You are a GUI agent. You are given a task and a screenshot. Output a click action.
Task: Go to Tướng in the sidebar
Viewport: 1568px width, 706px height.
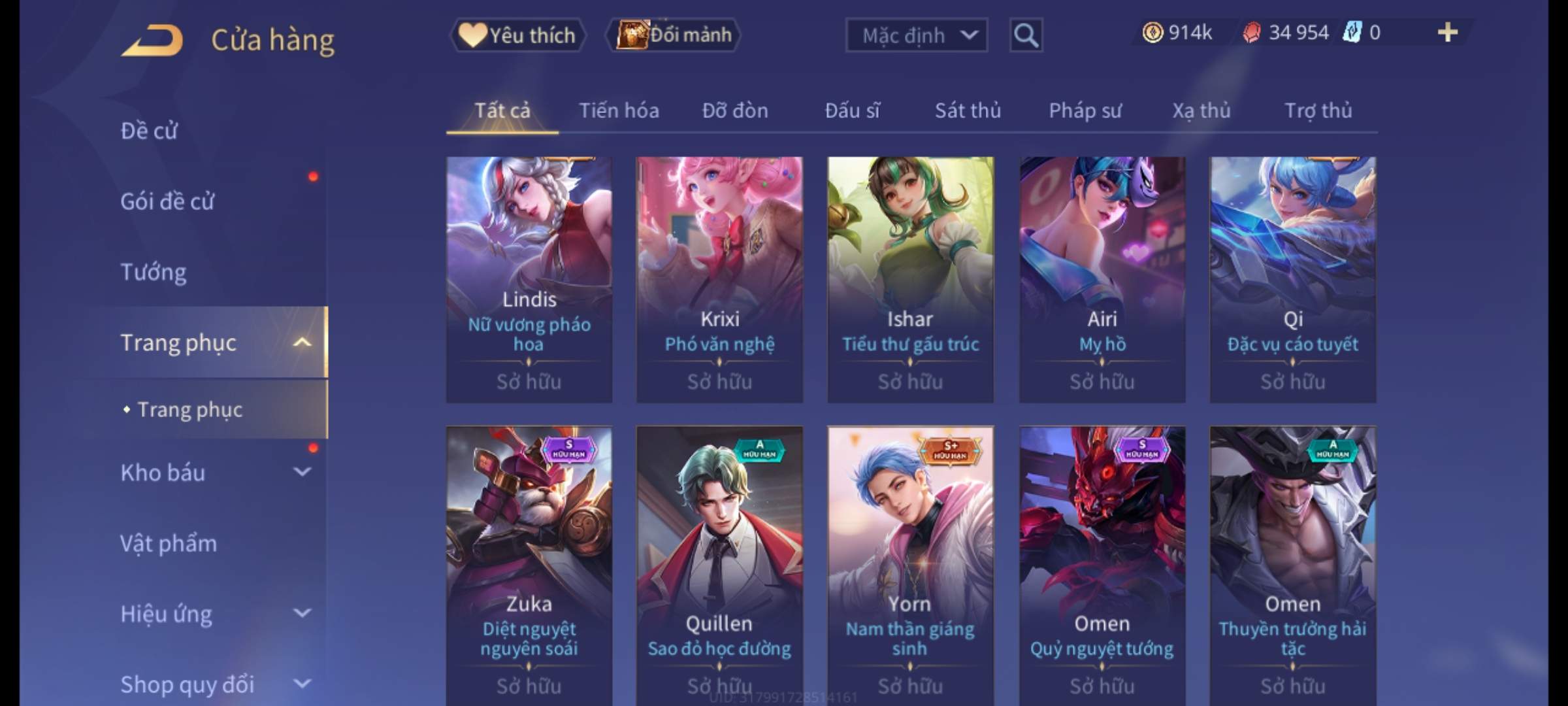[x=154, y=272]
